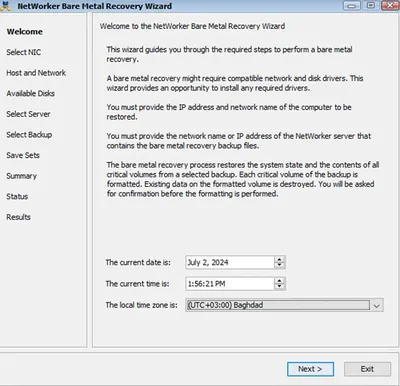
Task: Go to the Summary step
Action: (22, 176)
